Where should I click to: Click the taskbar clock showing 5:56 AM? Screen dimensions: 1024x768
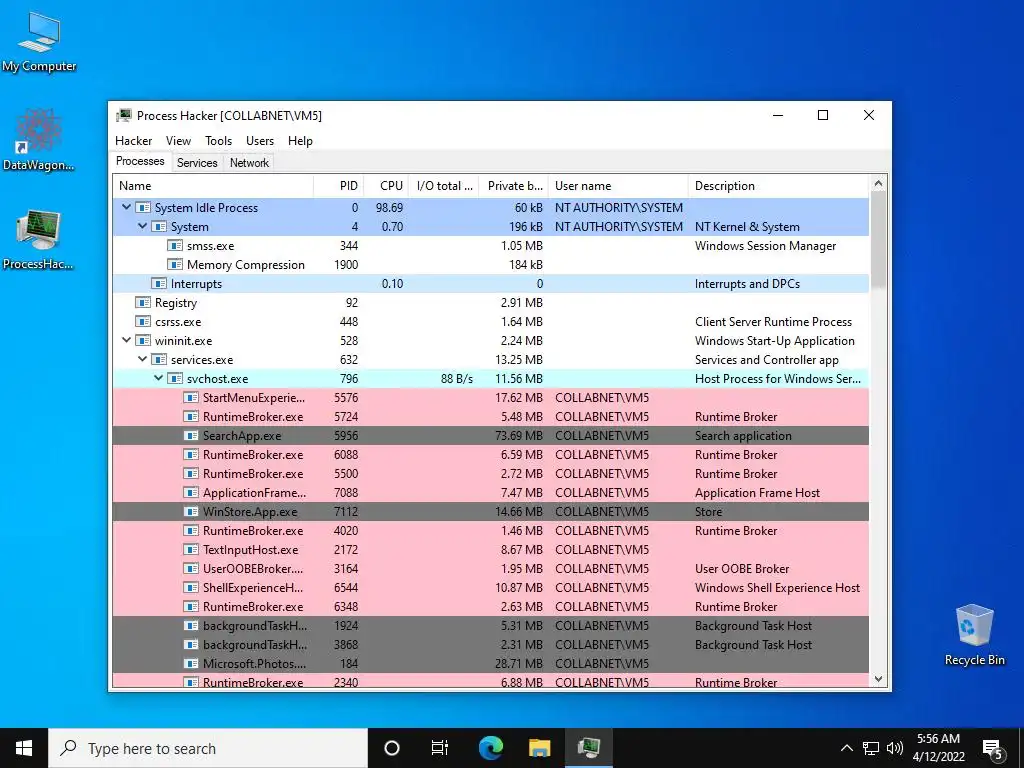click(x=938, y=748)
